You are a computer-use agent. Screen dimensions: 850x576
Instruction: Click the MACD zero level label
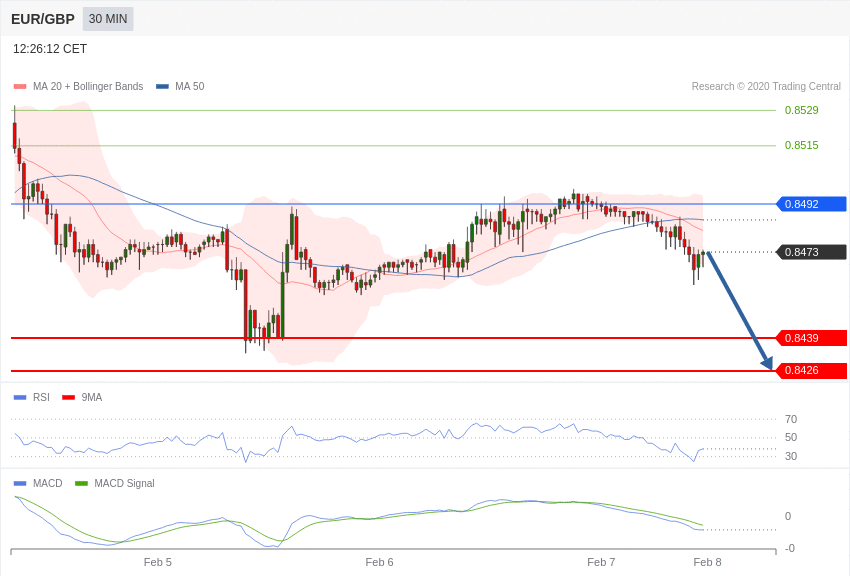point(788,516)
